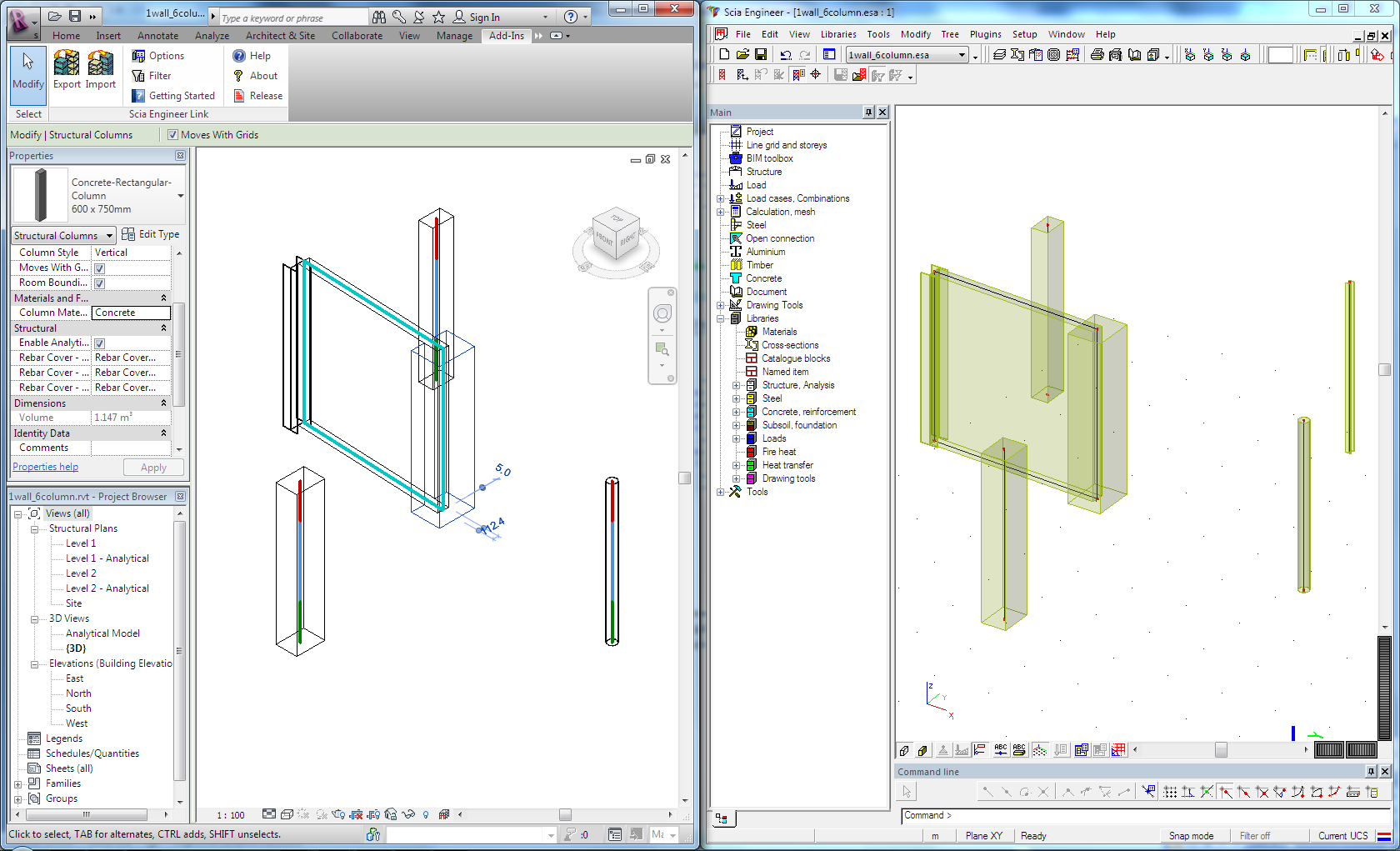Save the Scia Engineer project
Image resolution: width=1400 pixels, height=851 pixels.
tap(761, 54)
